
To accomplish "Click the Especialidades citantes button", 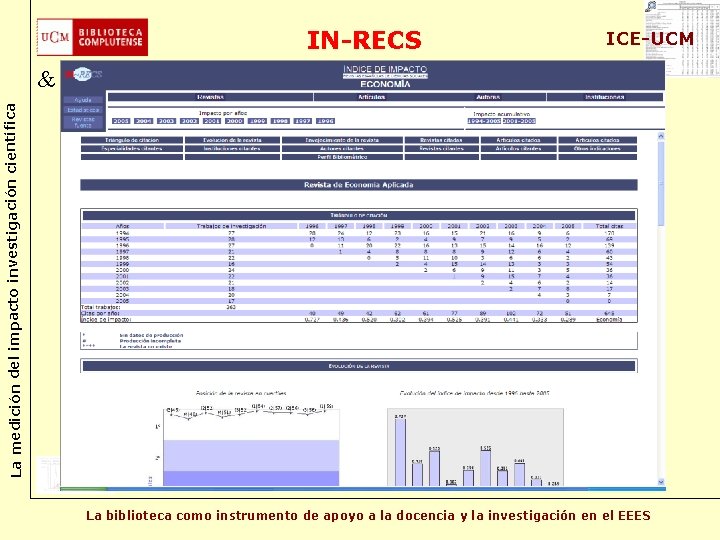I will tap(132, 149).
